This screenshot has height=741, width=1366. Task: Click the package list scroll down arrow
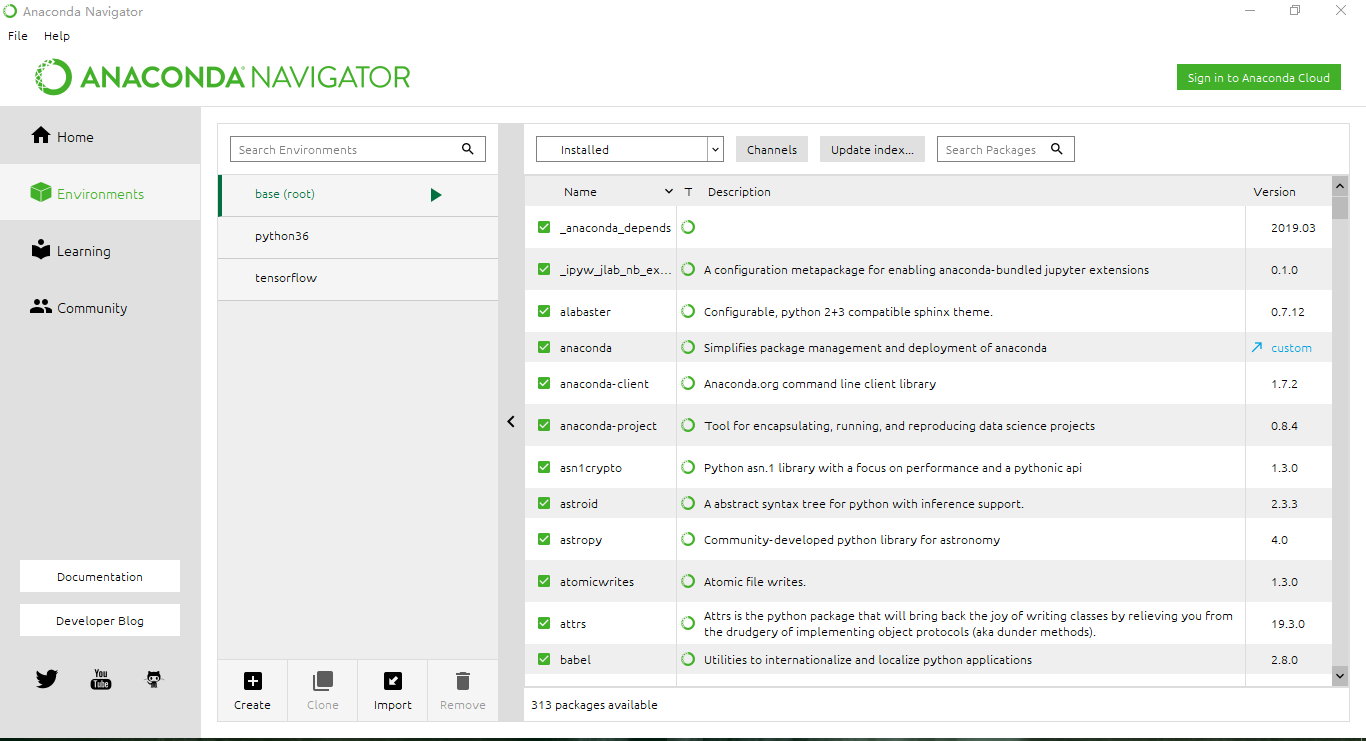pyautogui.click(x=1340, y=677)
